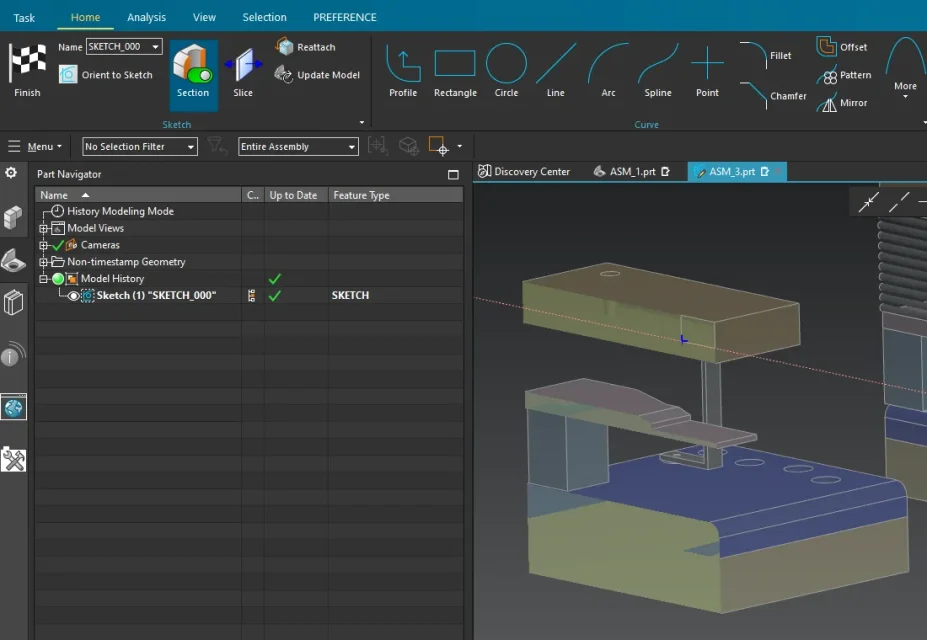Toggle the Cameras green checkmark

coord(58,245)
